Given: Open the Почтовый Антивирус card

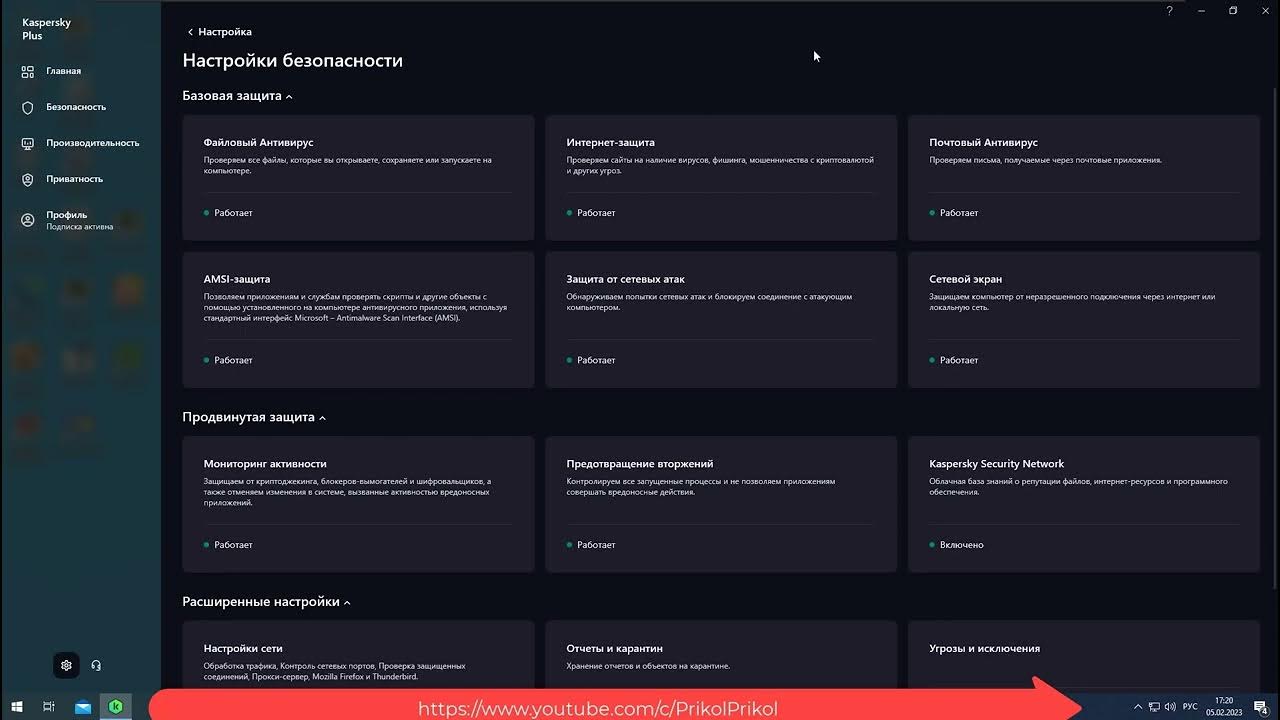Looking at the screenshot, I should point(1084,178).
